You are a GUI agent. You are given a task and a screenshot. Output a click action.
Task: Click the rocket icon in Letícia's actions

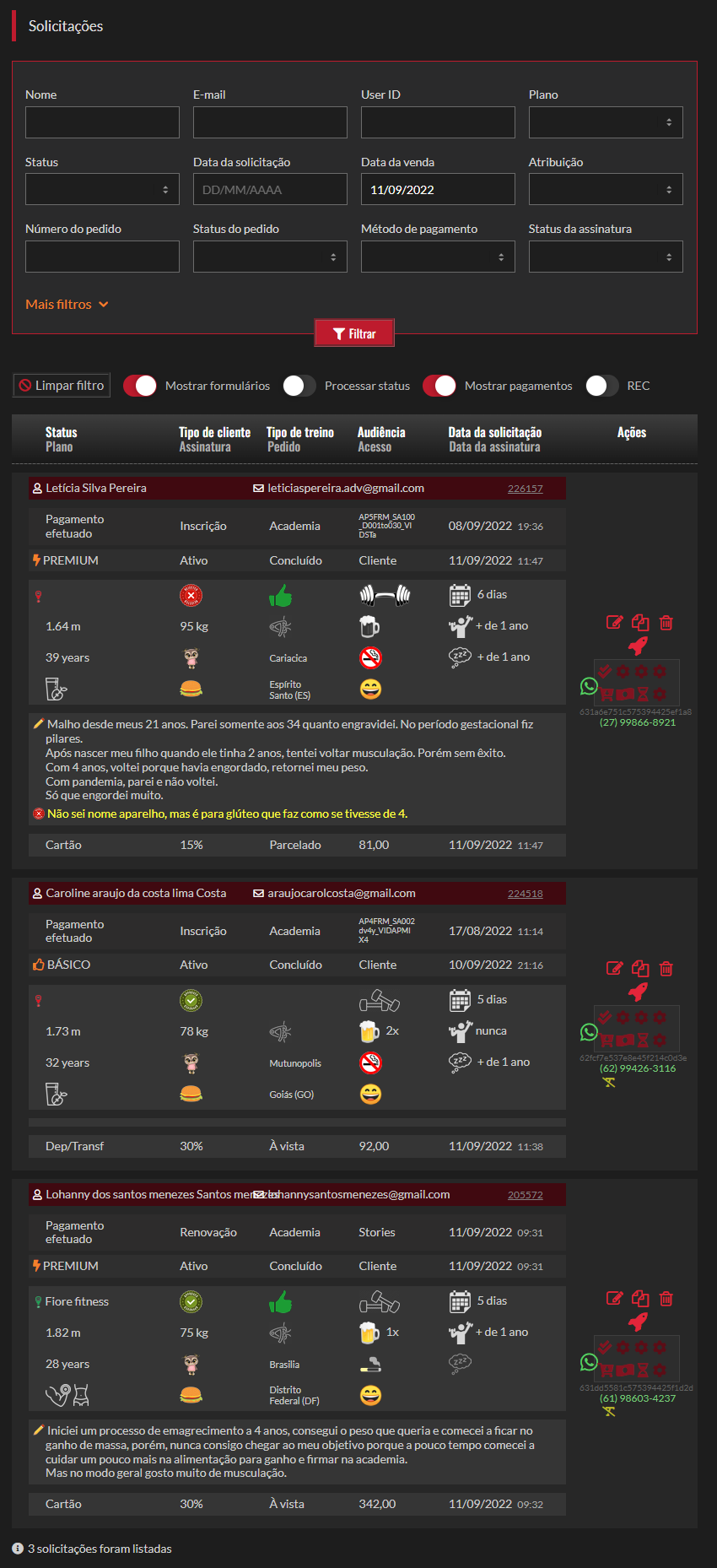[639, 646]
